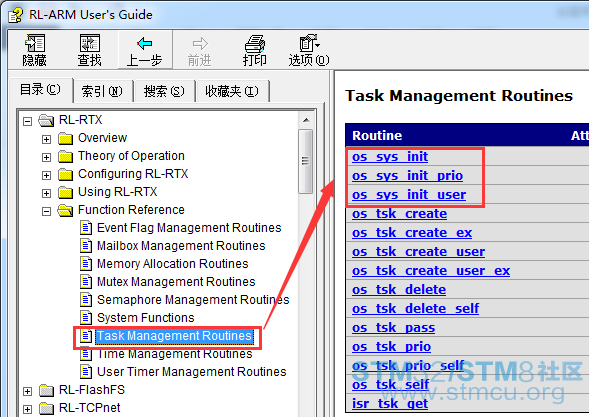Expand the RL-FlashFS tree node
This screenshot has width=589, height=417.
click(x=27, y=391)
